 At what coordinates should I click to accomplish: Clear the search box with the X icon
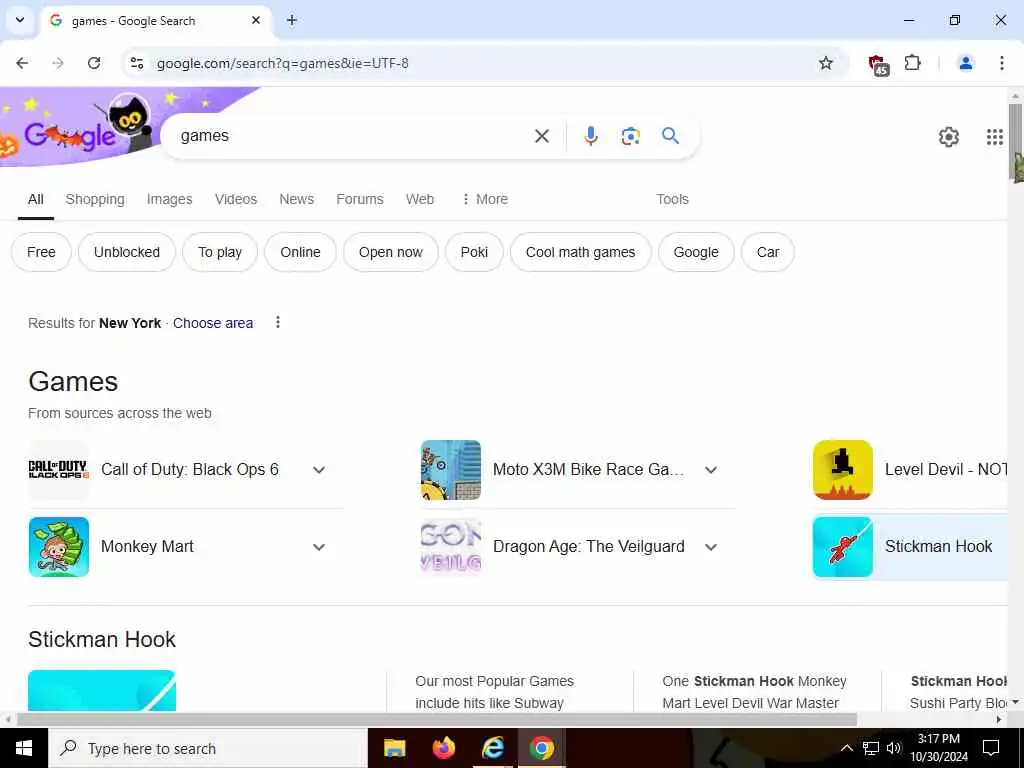coord(541,136)
